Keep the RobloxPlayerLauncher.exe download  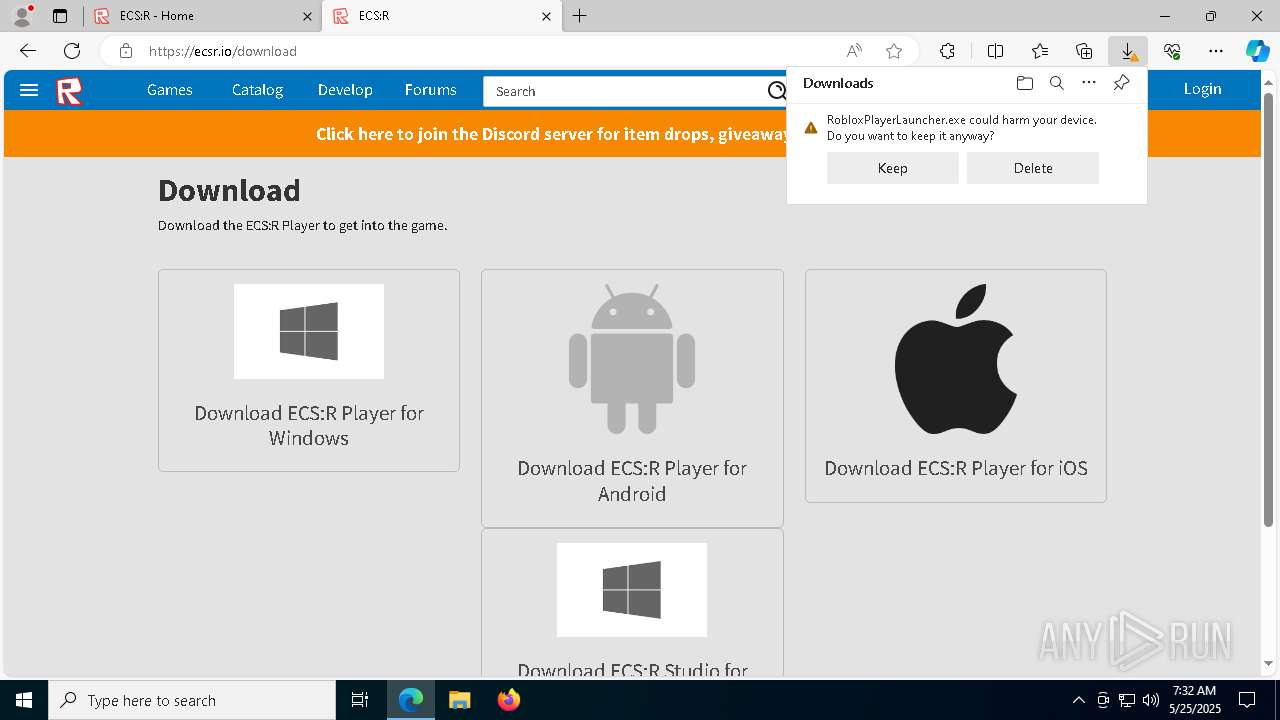pos(893,168)
